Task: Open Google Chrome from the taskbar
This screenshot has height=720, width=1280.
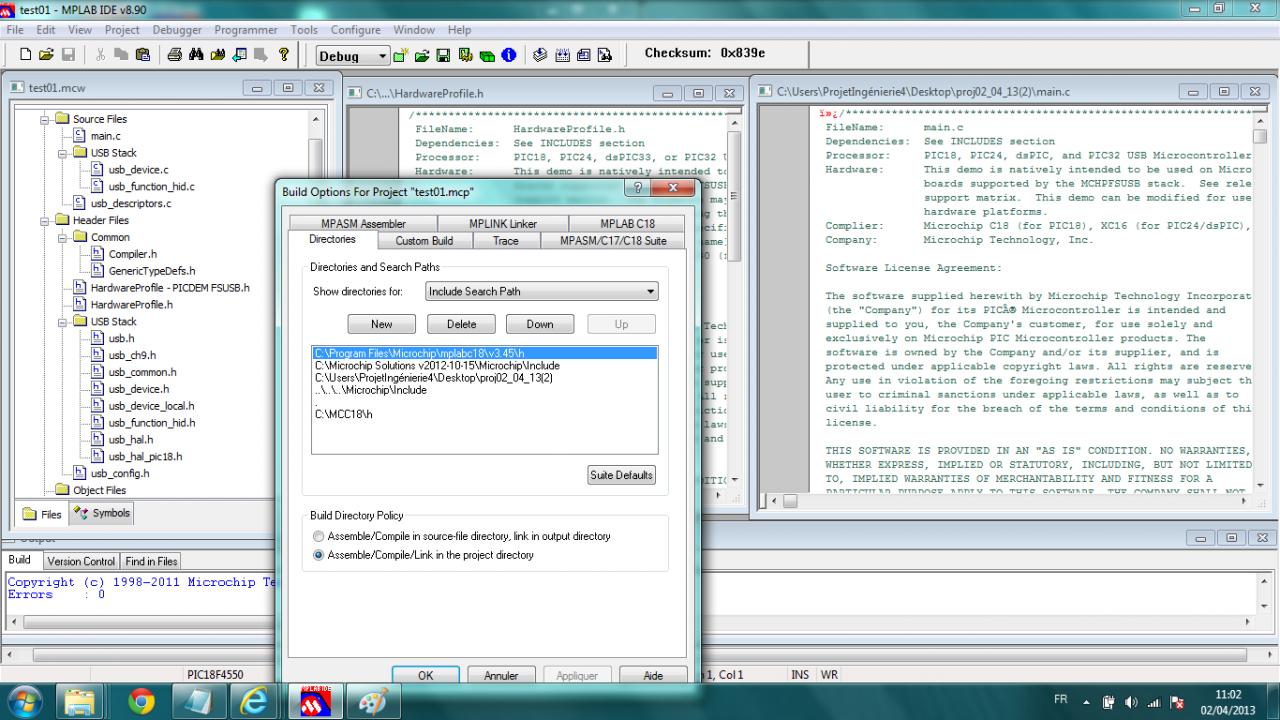Action: coord(141,701)
